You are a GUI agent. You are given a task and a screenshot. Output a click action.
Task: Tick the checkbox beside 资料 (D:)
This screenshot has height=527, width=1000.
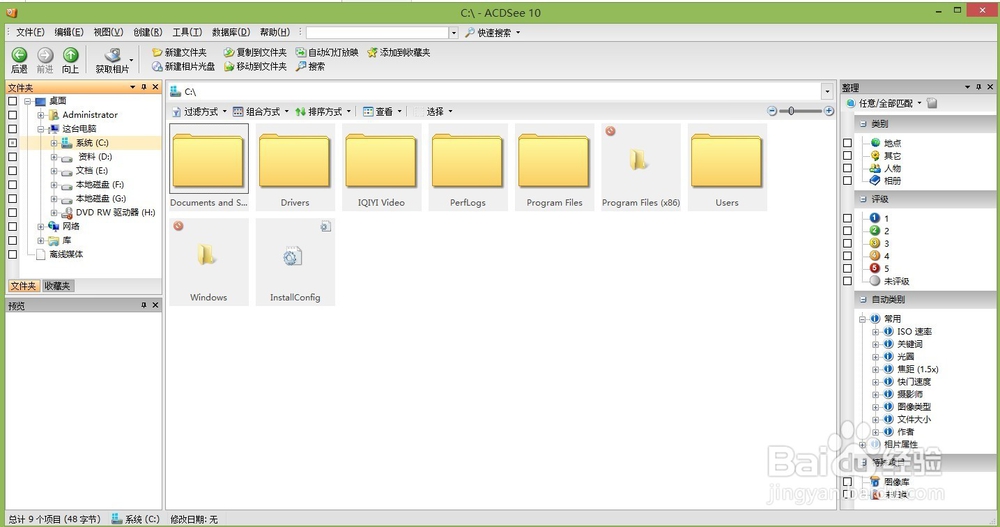12,157
